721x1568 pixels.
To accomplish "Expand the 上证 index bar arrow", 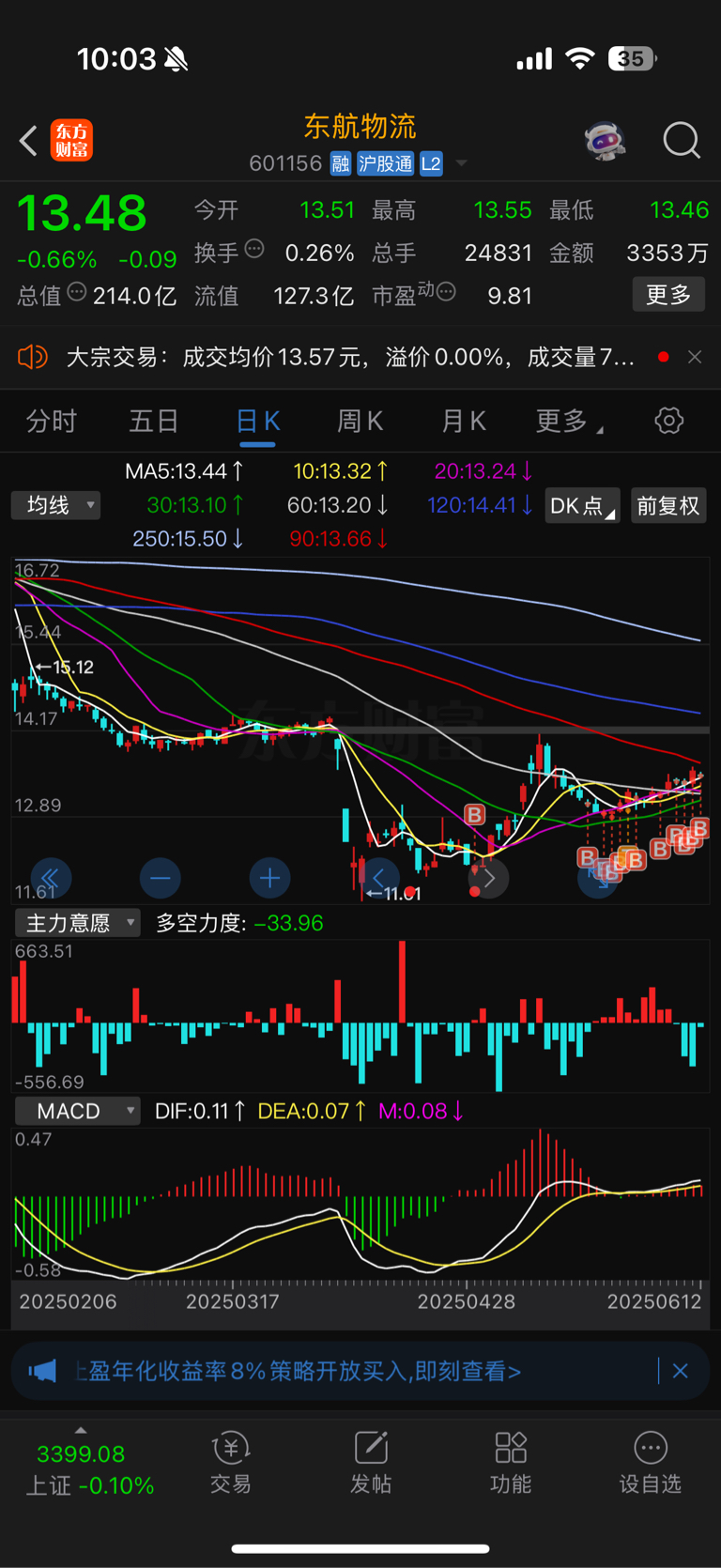I will pos(81,1431).
